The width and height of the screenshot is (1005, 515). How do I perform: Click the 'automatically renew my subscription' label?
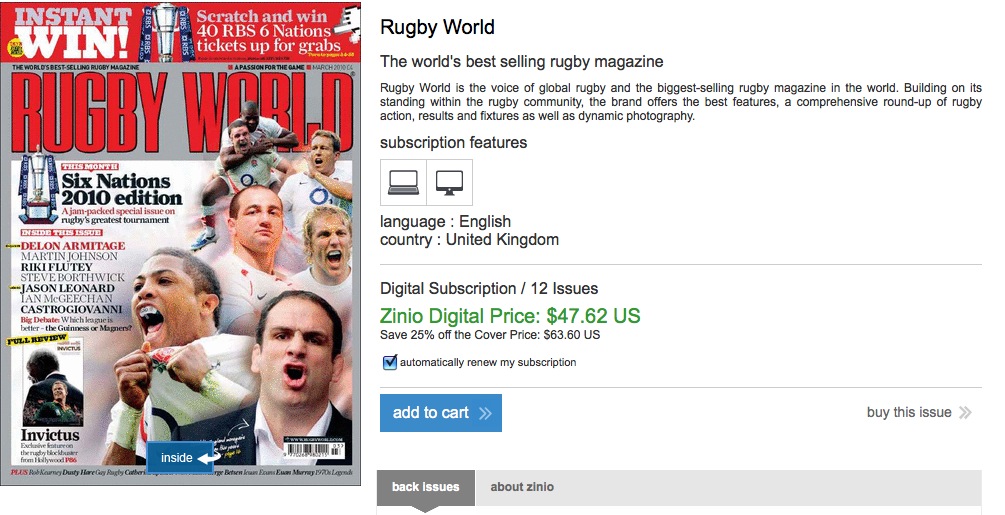click(488, 363)
